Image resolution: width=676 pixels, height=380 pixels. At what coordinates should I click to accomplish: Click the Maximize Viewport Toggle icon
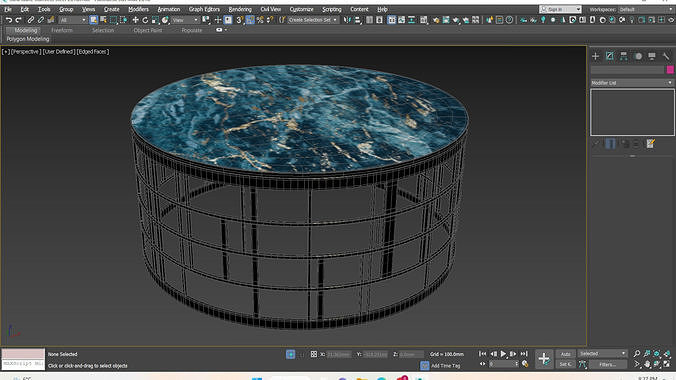pos(667,364)
